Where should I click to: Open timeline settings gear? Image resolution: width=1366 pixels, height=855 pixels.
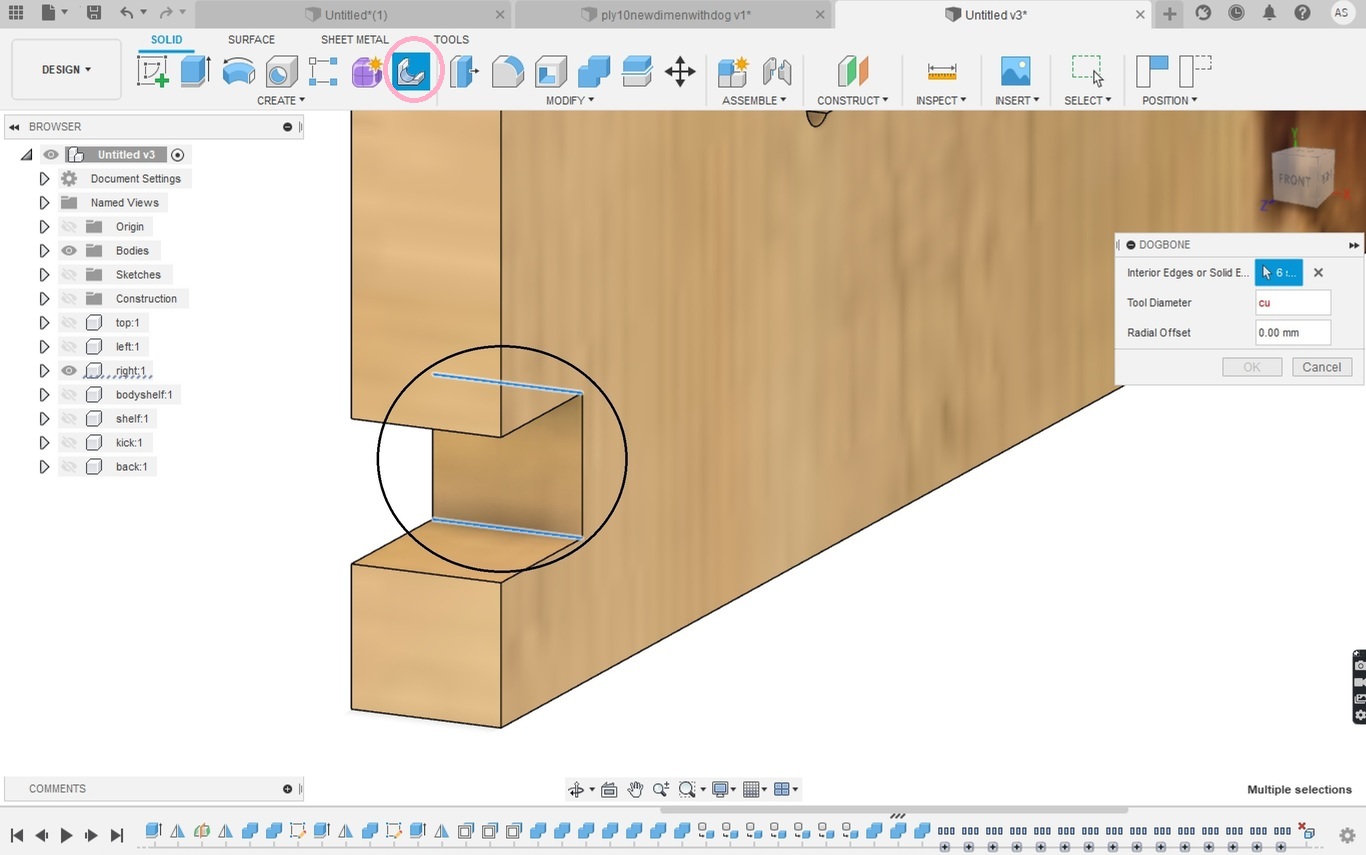1347,835
